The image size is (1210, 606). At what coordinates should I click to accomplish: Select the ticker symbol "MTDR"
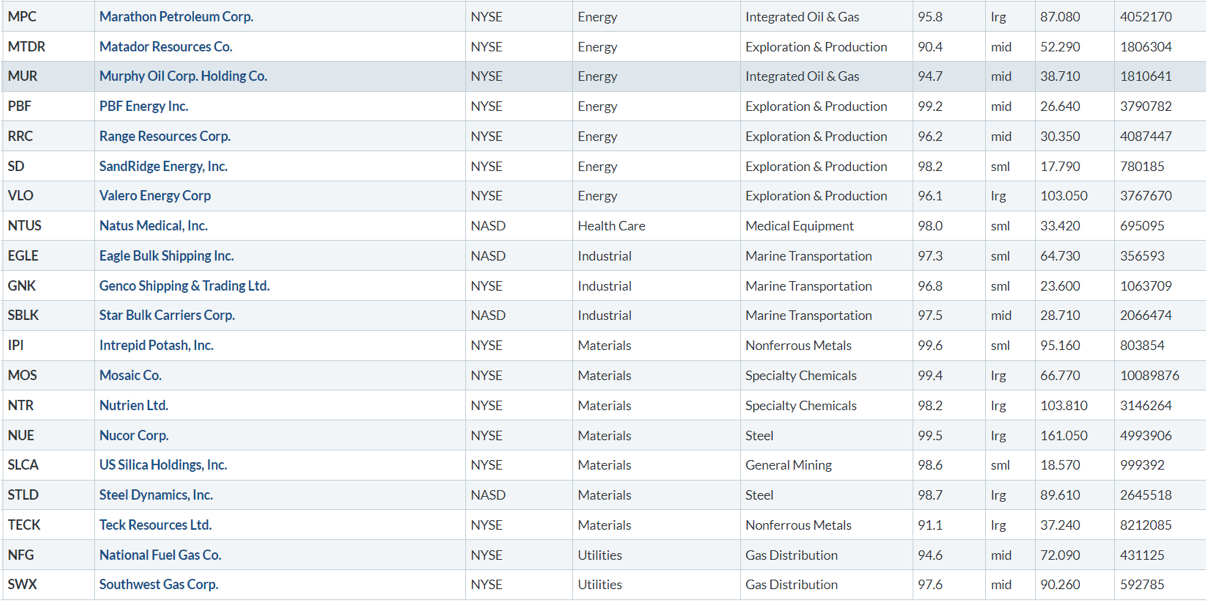(x=26, y=47)
